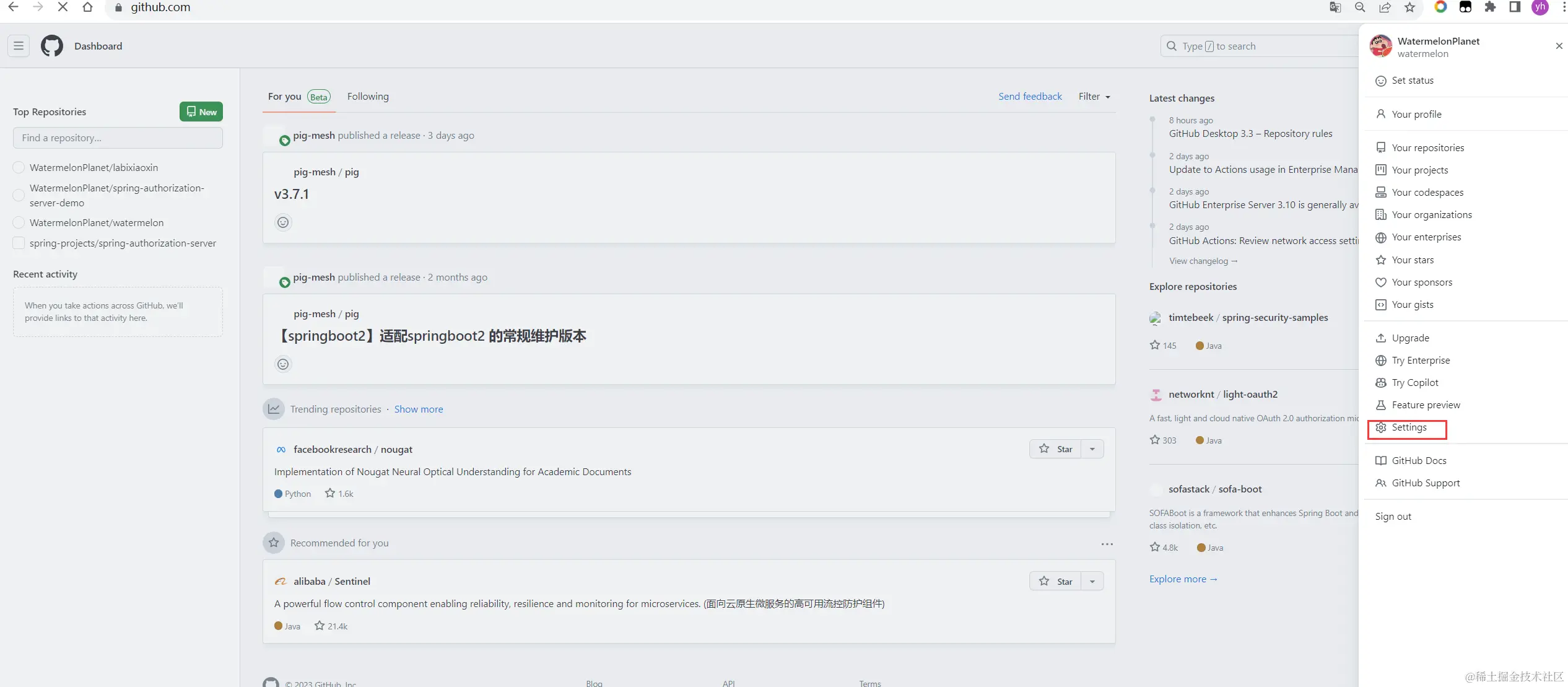Click the Find a repository field
1568x687 pixels.
point(118,138)
